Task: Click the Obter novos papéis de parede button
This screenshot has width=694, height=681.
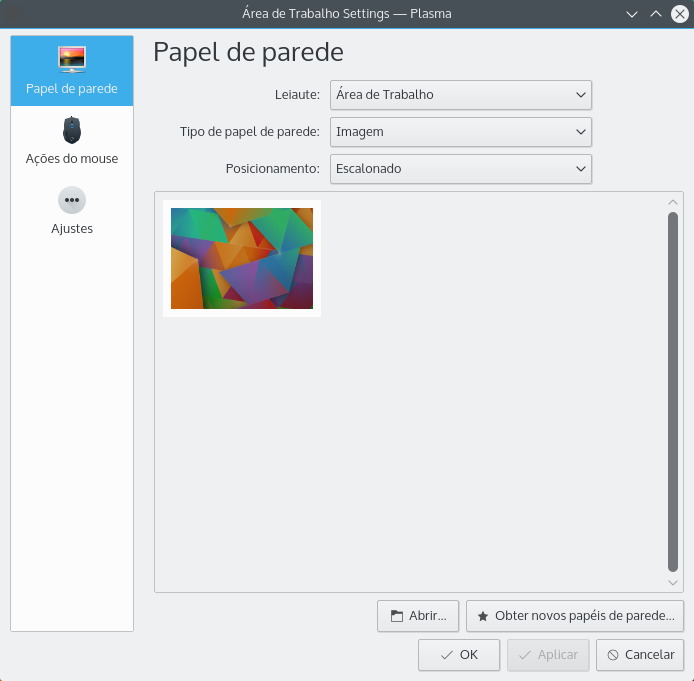Action: pyautogui.click(x=575, y=616)
